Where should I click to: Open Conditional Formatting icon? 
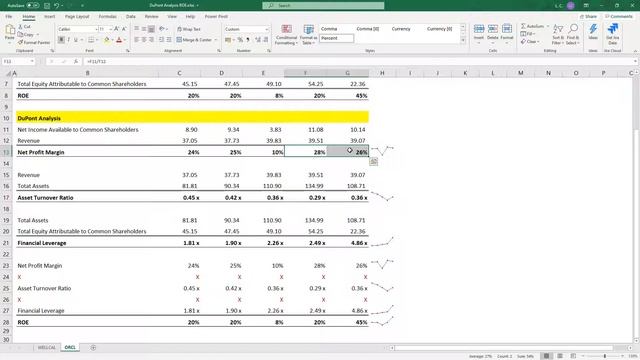287,29
